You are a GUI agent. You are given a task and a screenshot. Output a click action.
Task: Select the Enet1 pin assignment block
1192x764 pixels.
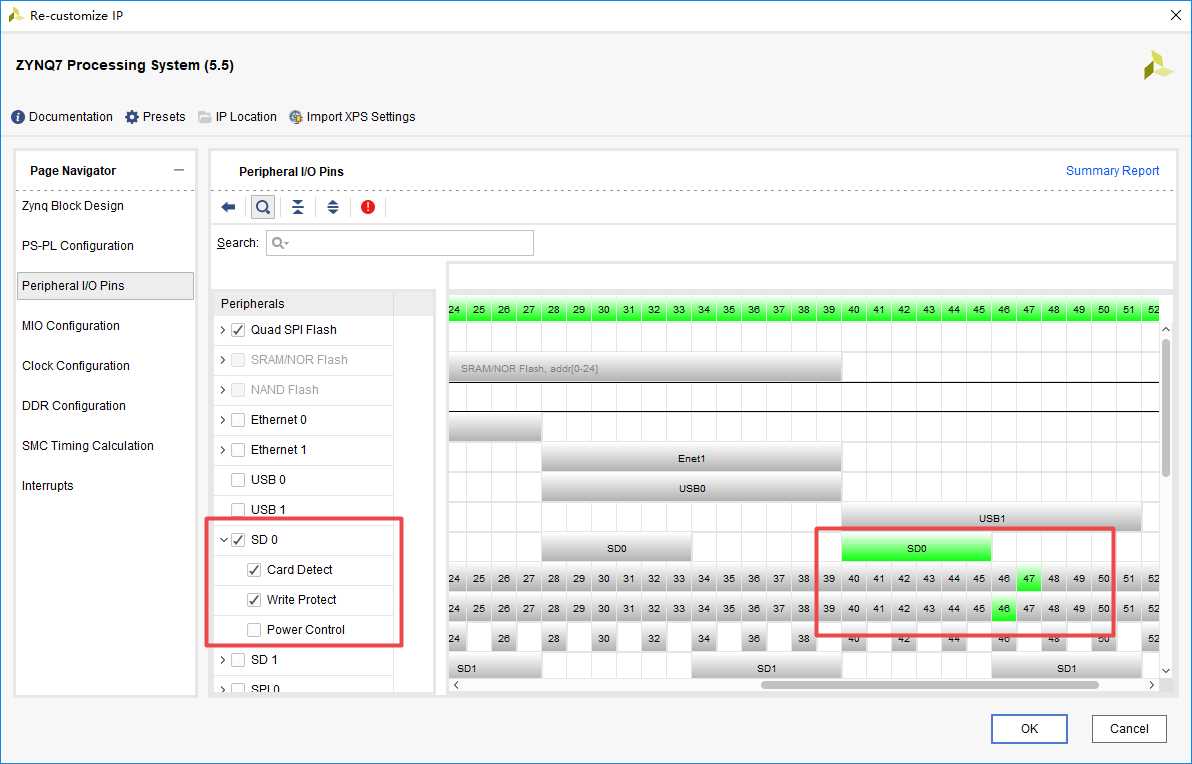coord(692,458)
